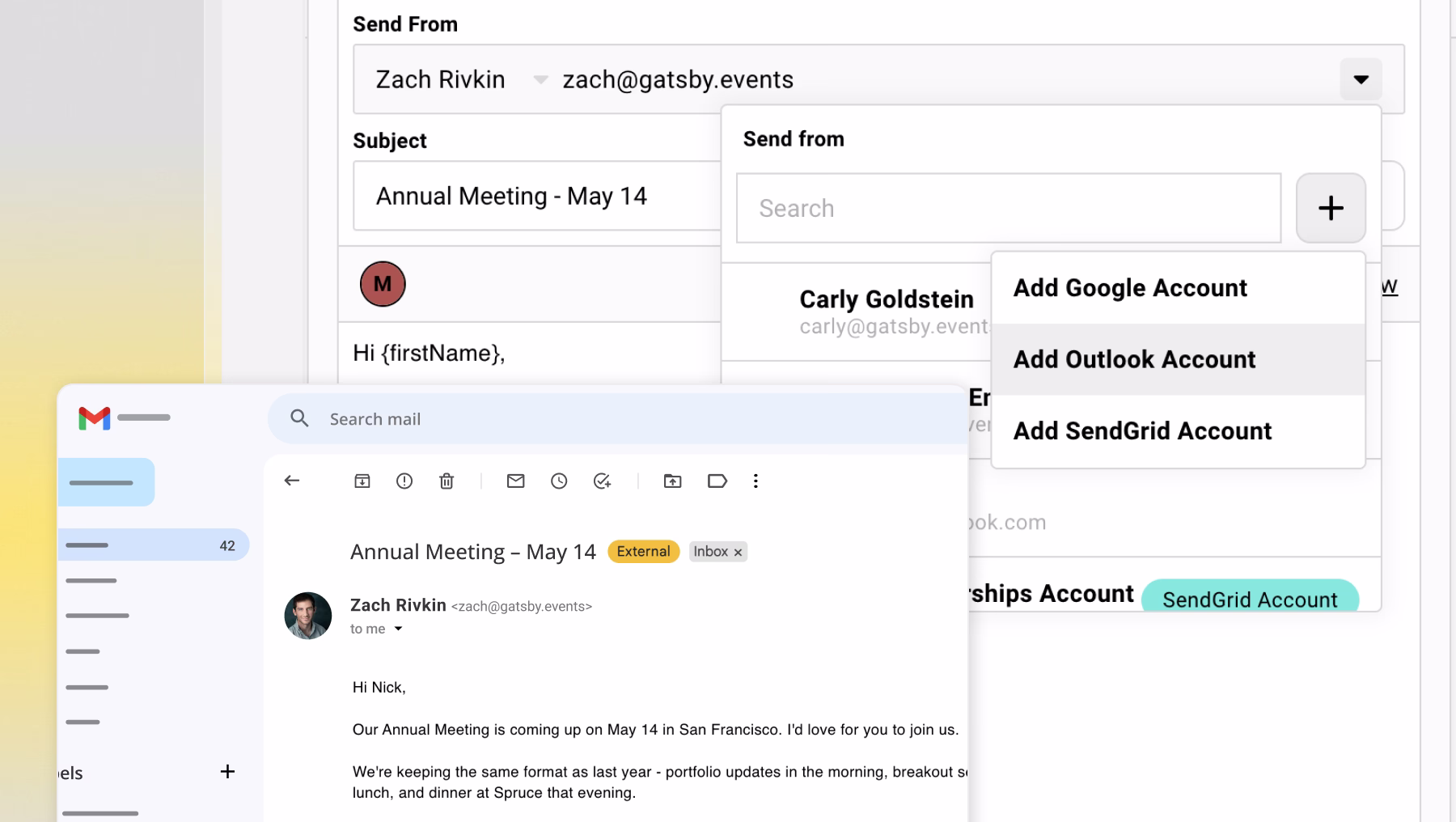Select Add Outlook Account option
This screenshot has width=1456, height=822.
[x=1134, y=359]
